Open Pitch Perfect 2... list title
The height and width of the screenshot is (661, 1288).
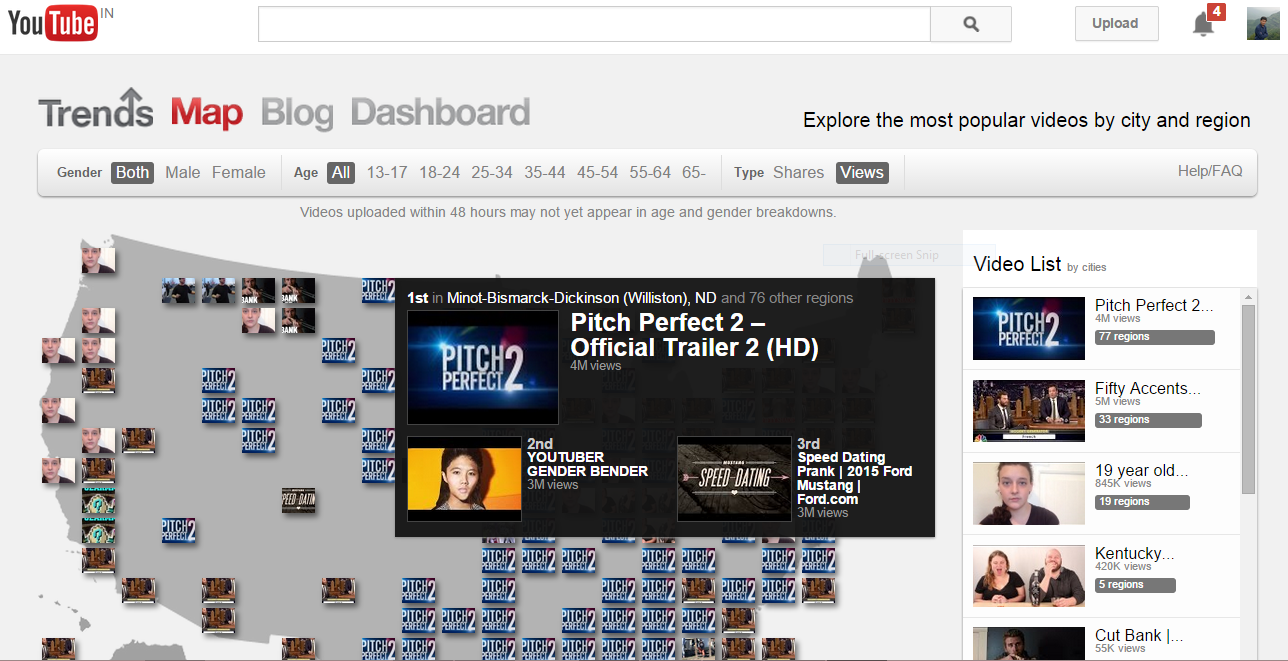click(1154, 305)
